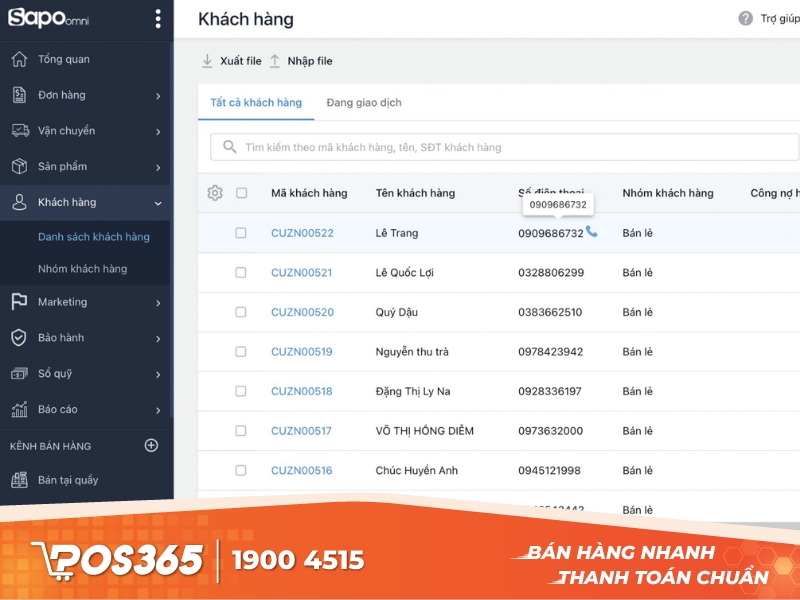Open Bán tại quầy channel label

tap(68, 480)
